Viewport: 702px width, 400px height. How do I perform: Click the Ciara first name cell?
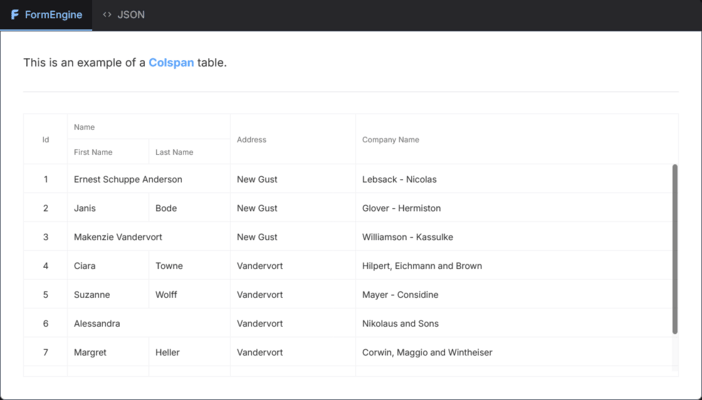(x=108, y=266)
